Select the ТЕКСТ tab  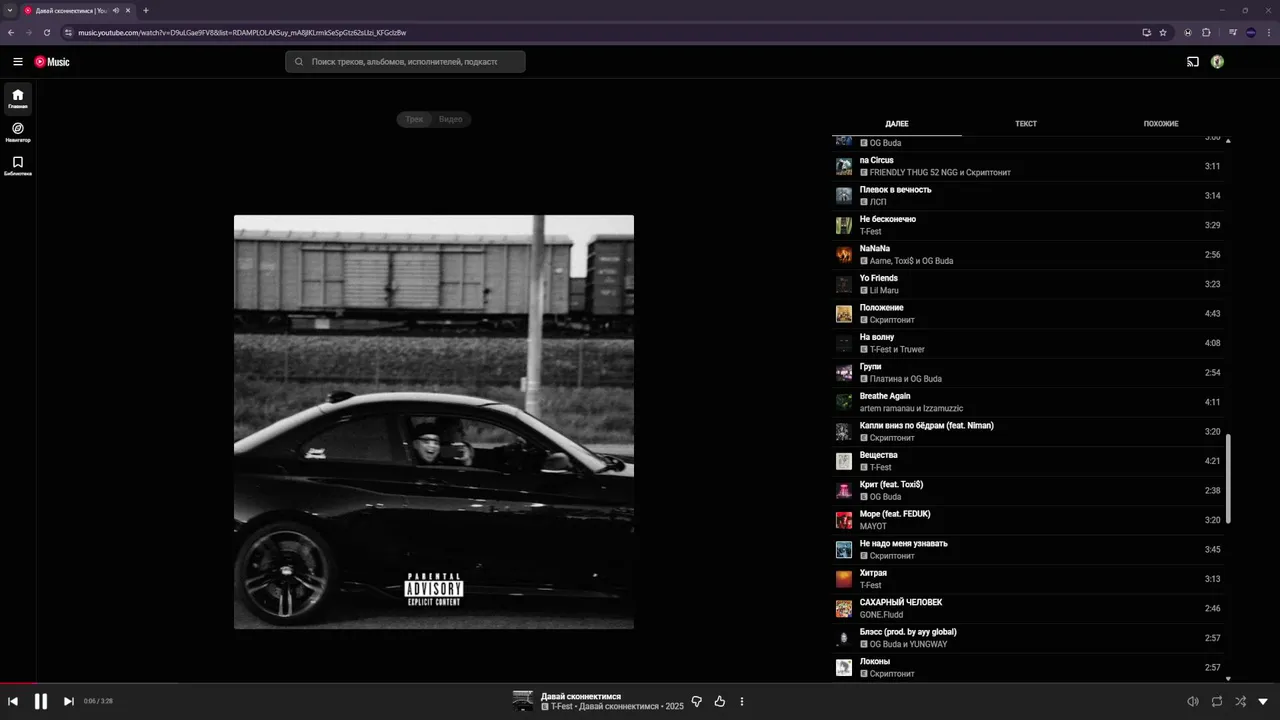(x=1026, y=124)
